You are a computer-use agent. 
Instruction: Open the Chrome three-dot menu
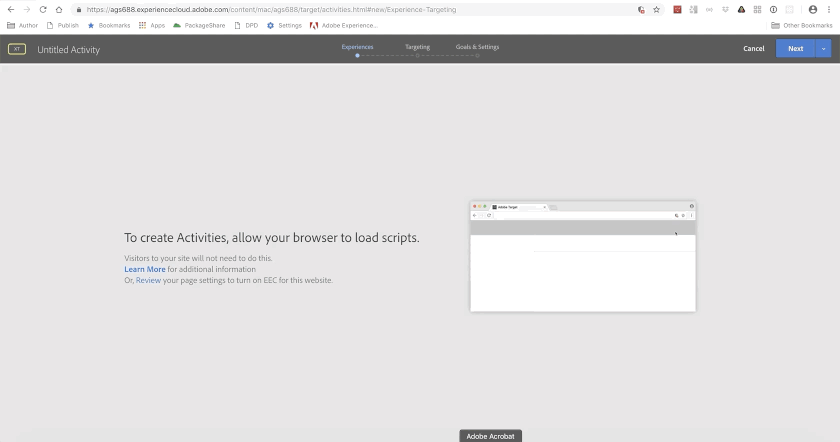tap(829, 10)
